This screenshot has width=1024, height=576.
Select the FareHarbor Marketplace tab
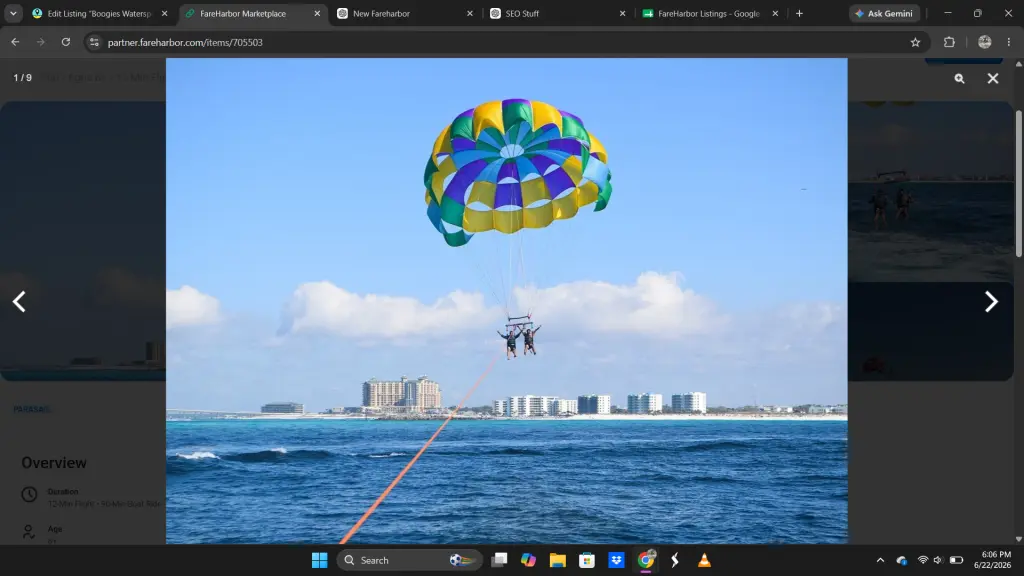coord(243,13)
